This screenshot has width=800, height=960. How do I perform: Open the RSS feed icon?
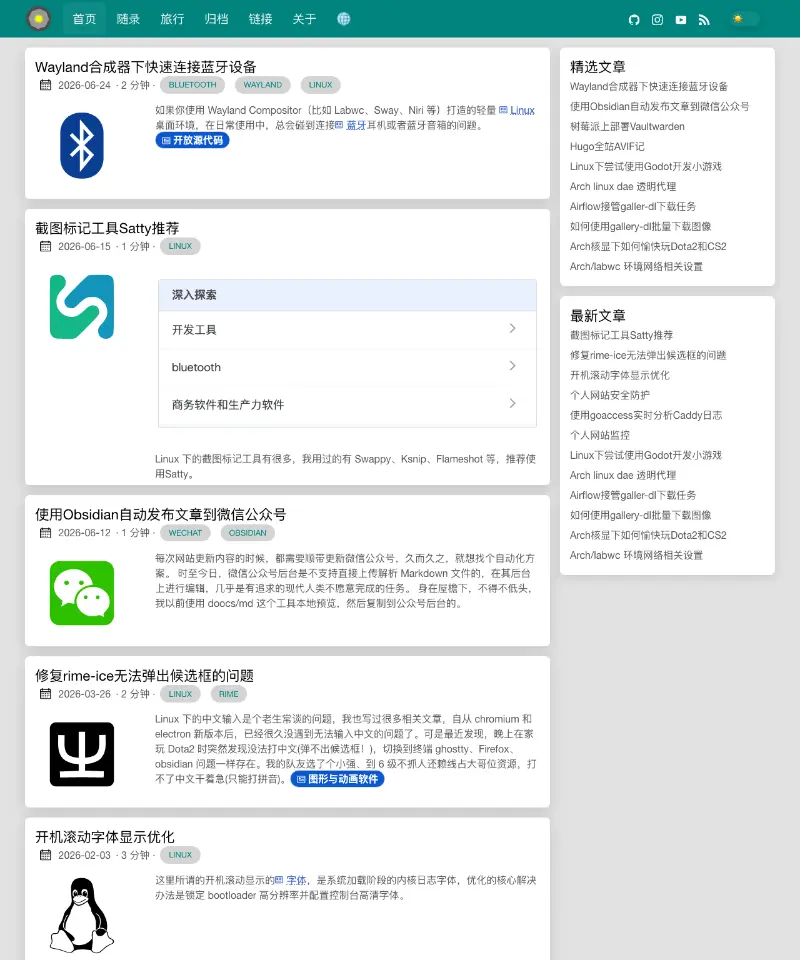[704, 20]
